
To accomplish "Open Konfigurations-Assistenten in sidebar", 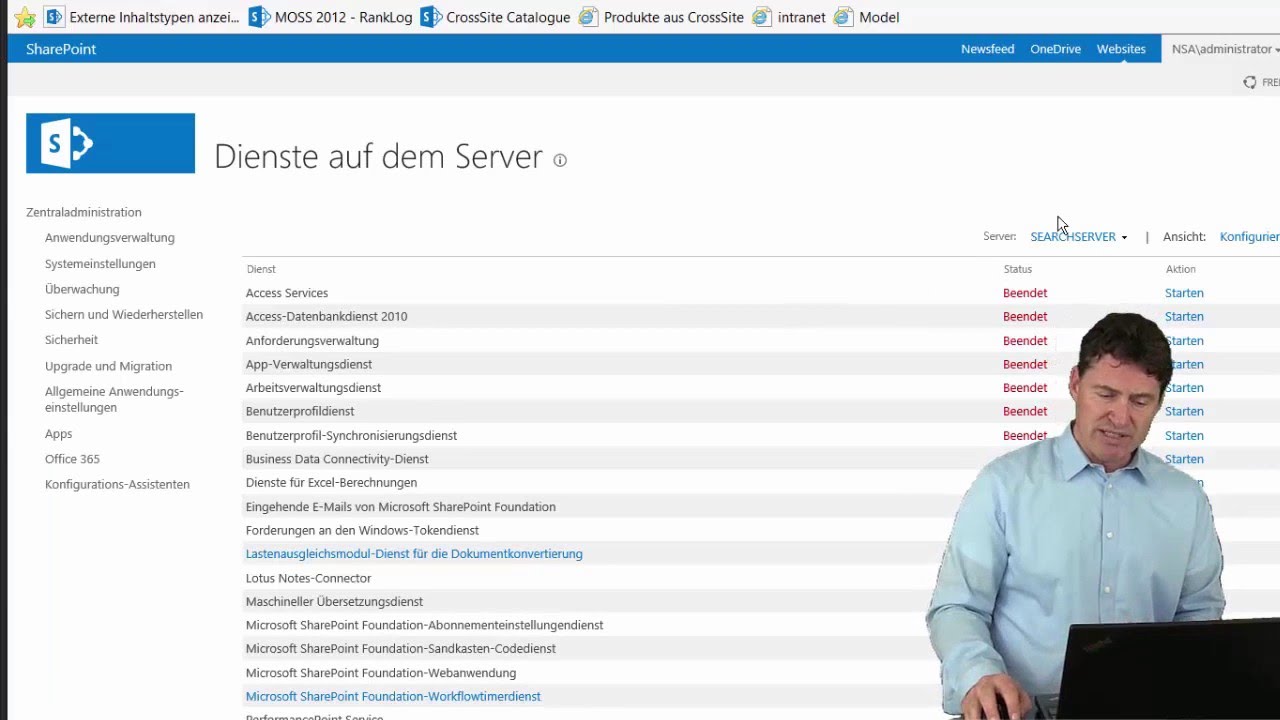I will pos(117,484).
